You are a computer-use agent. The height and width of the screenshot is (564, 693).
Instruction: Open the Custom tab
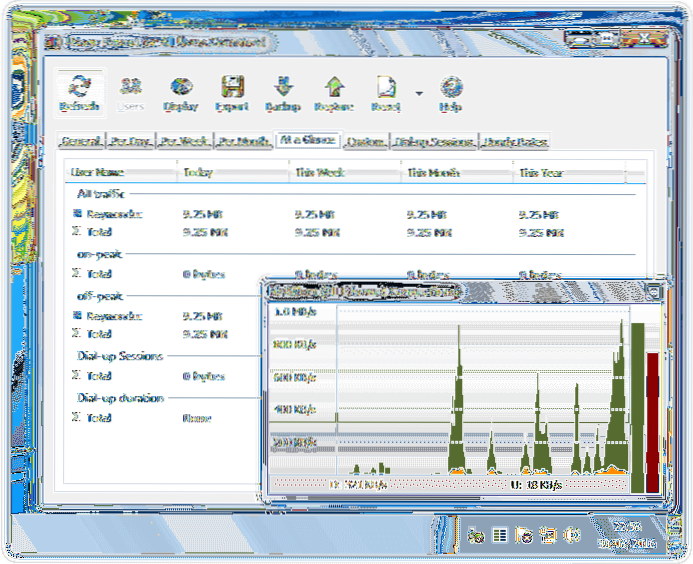(x=366, y=142)
